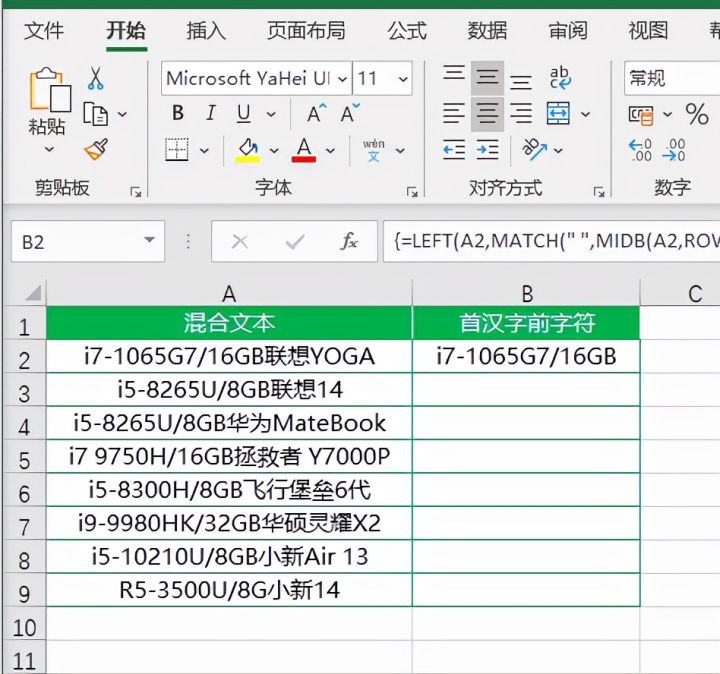Click the wén phonetic guide icon
The width and height of the screenshot is (720, 674).
374,150
